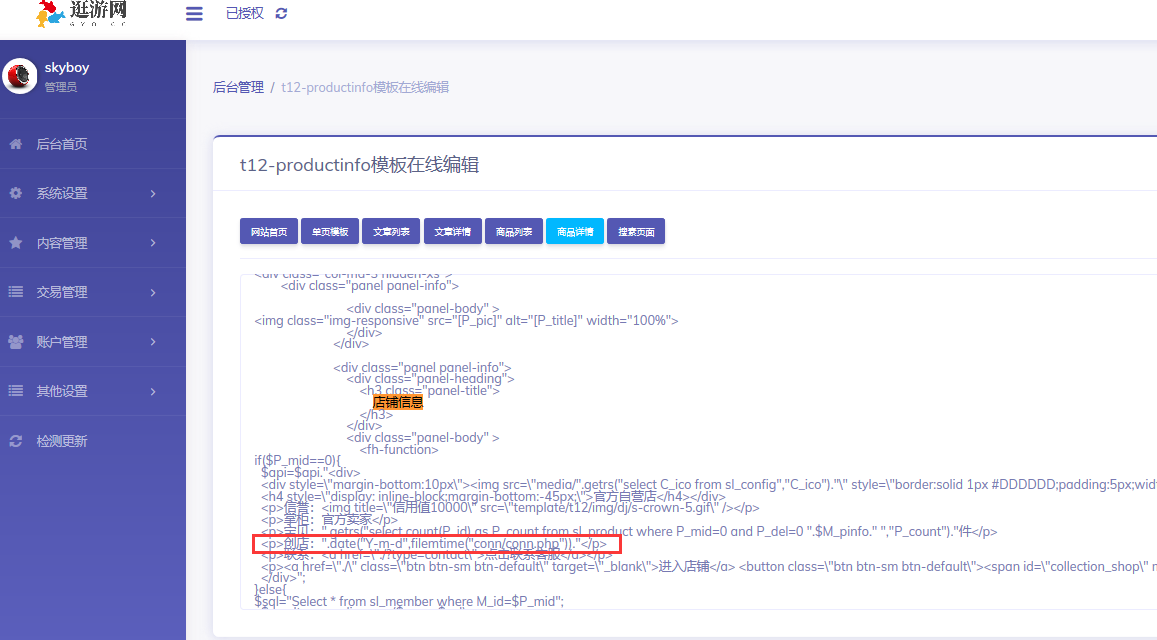Click the 已授权 status link
1157x640 pixels.
(245, 13)
